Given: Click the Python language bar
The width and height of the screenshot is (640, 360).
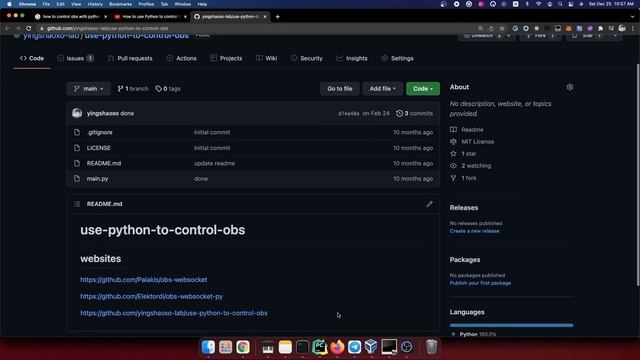Looking at the screenshot, I should (x=511, y=325).
